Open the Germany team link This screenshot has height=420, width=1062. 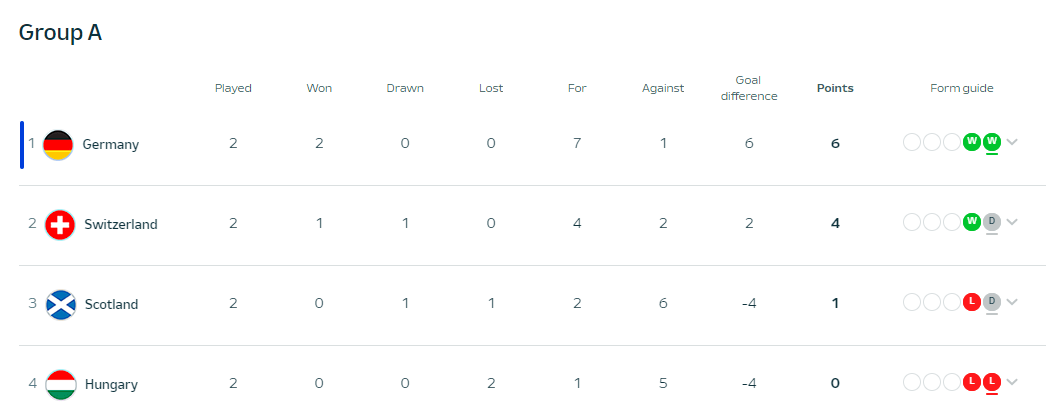110,145
